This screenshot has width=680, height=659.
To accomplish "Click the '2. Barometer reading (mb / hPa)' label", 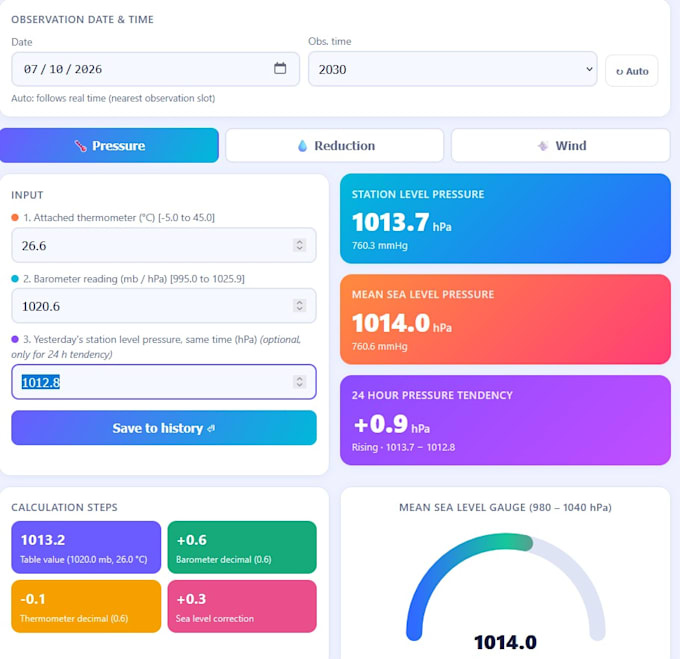I will (x=134, y=279).
